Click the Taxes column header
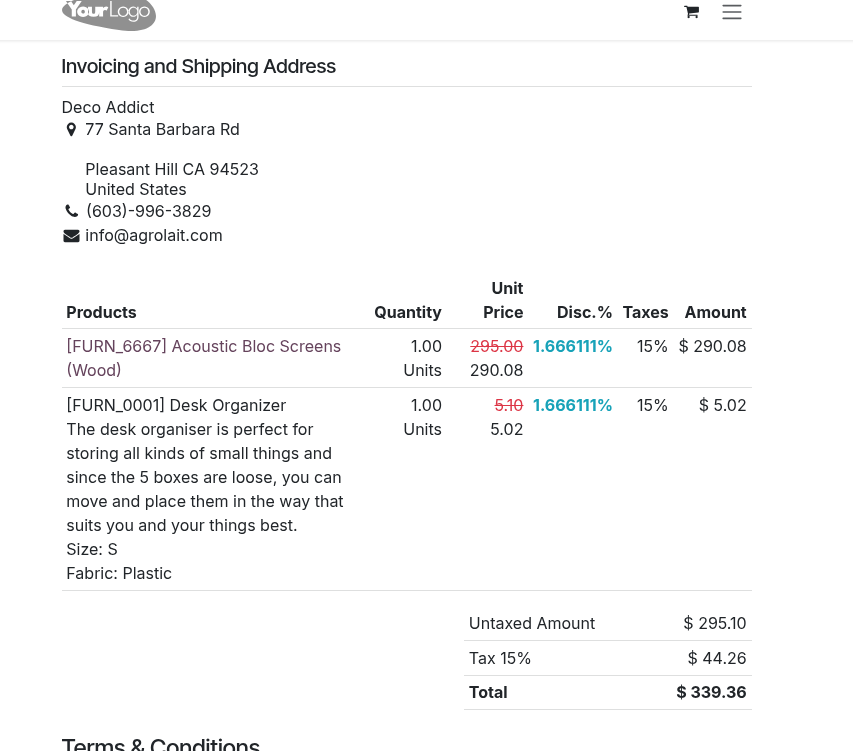Viewport: 853px width, 751px height. pyautogui.click(x=645, y=312)
